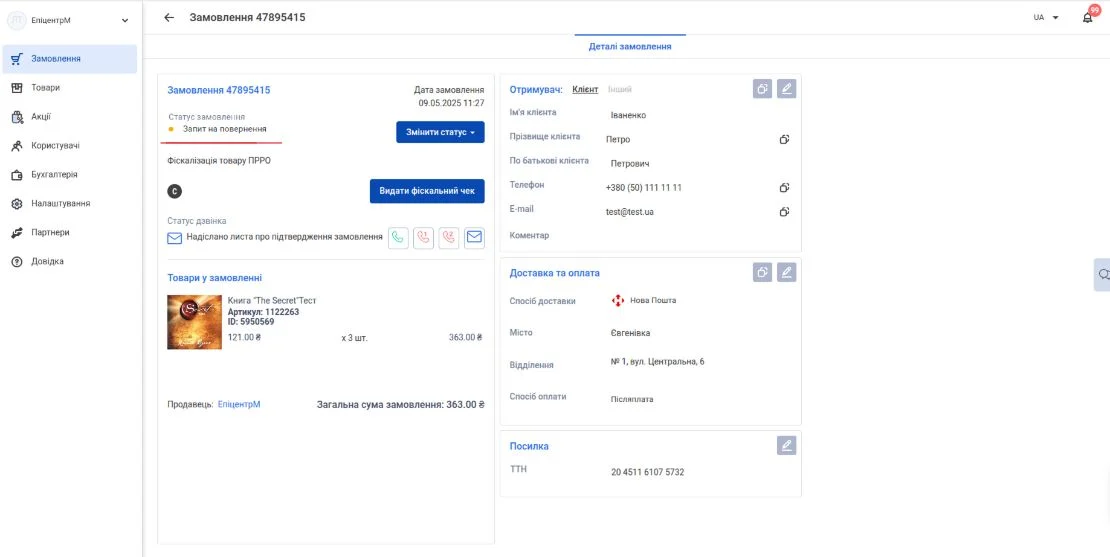Viewport: 1110px width, 557px height.
Task: Copy the client surname Петро
Action: tap(784, 139)
